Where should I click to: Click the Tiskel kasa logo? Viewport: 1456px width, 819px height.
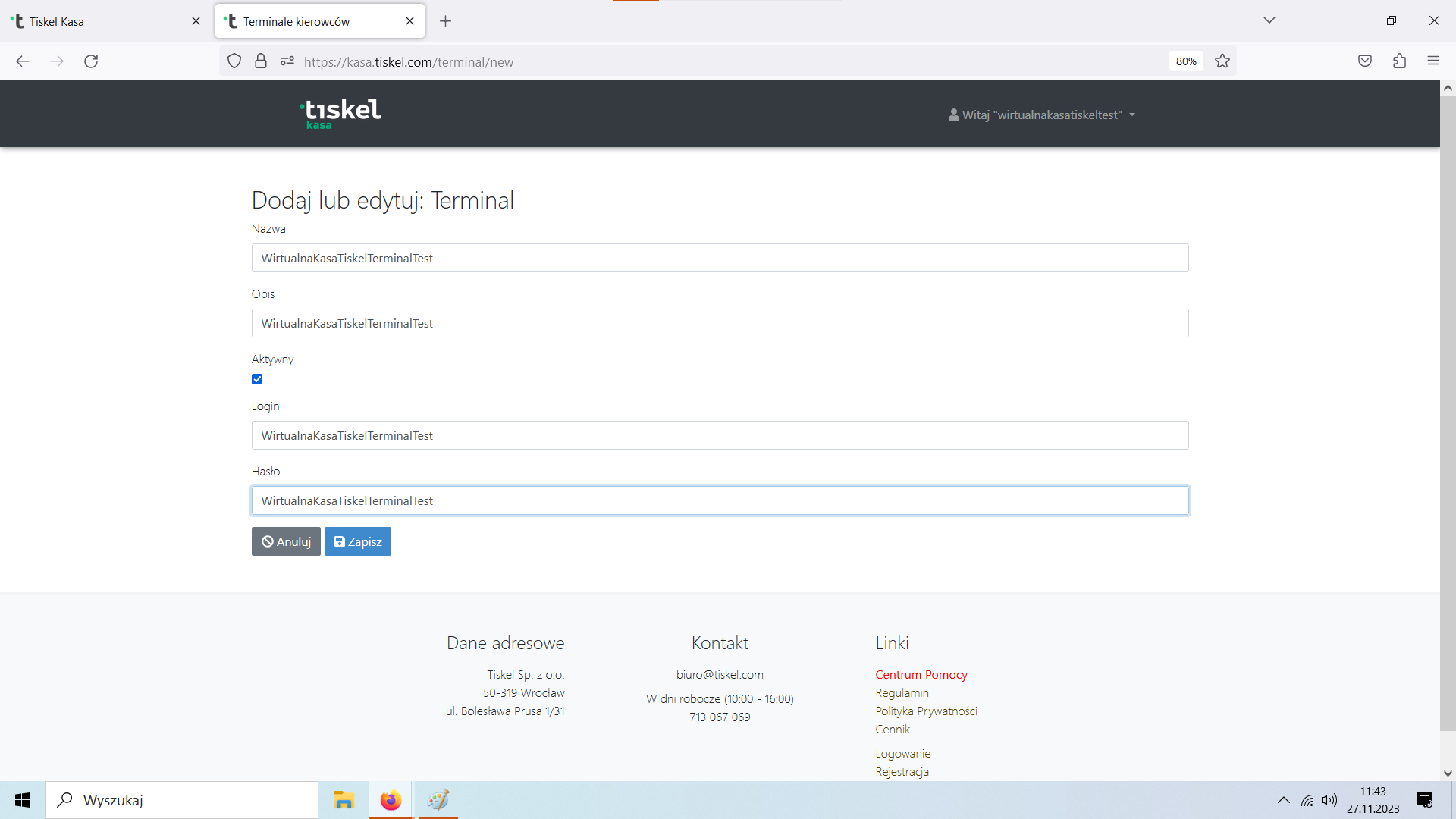[x=340, y=114]
